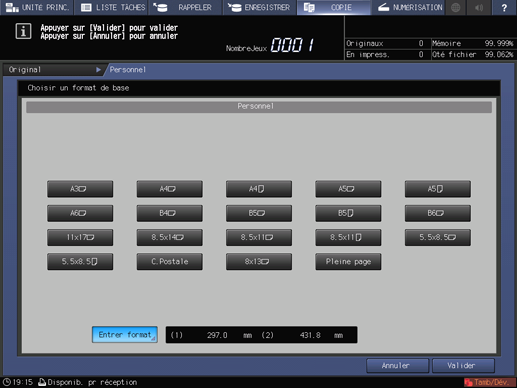Click the 'Choisir un format de base' title
517x388 pixels.
tap(78, 88)
